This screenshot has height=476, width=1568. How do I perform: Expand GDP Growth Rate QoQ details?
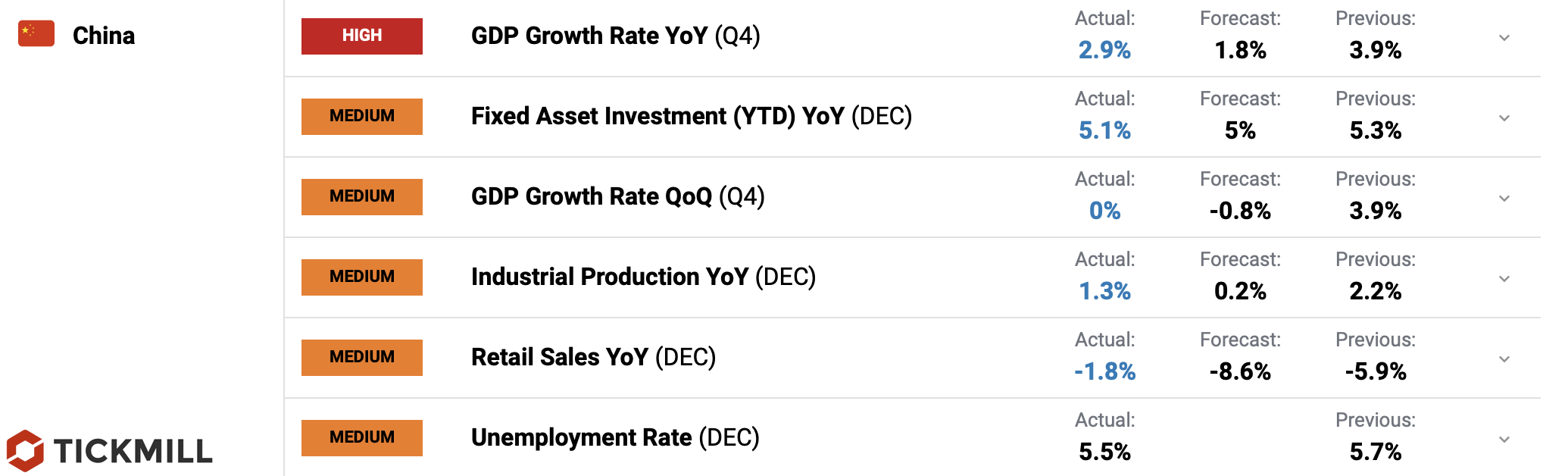coord(1504,199)
